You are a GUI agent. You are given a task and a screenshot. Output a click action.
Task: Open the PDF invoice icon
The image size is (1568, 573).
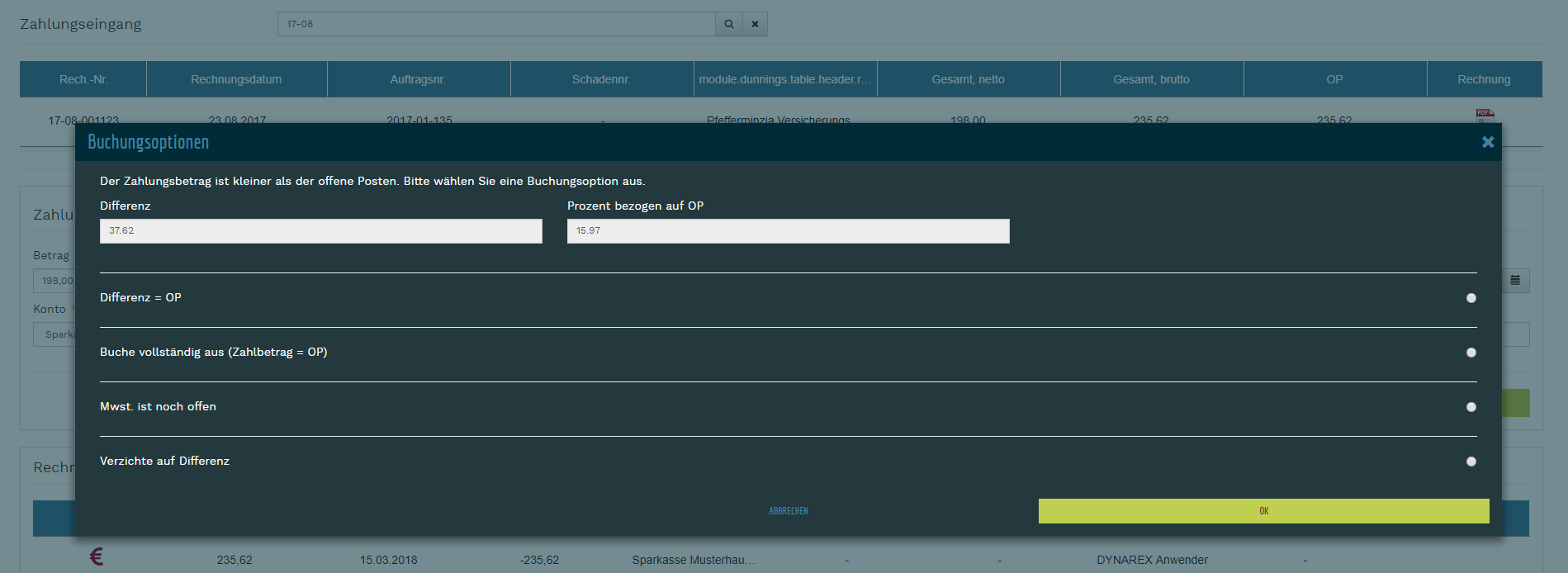coord(1485,116)
